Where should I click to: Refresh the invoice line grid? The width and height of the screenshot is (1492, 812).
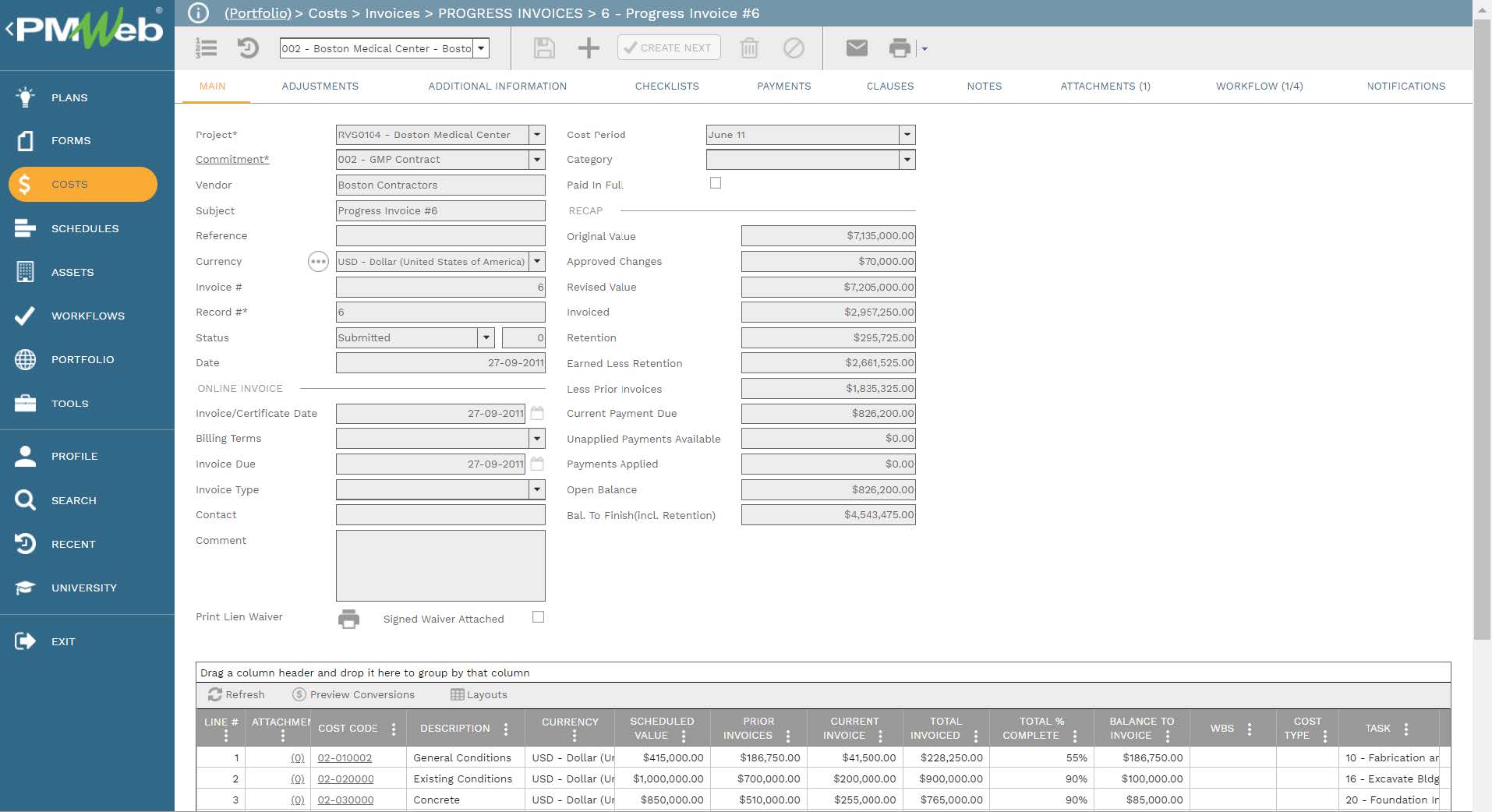tap(236, 695)
